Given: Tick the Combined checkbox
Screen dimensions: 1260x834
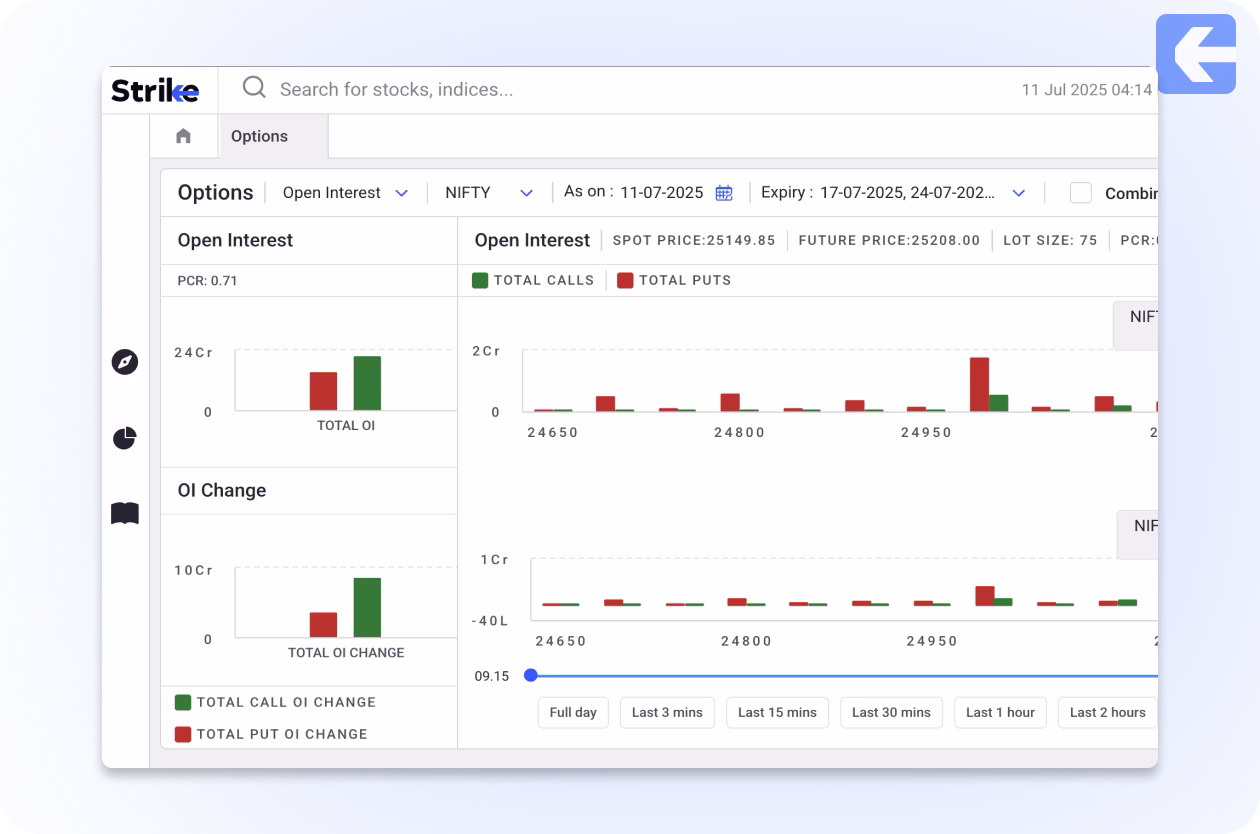Looking at the screenshot, I should tap(1080, 193).
